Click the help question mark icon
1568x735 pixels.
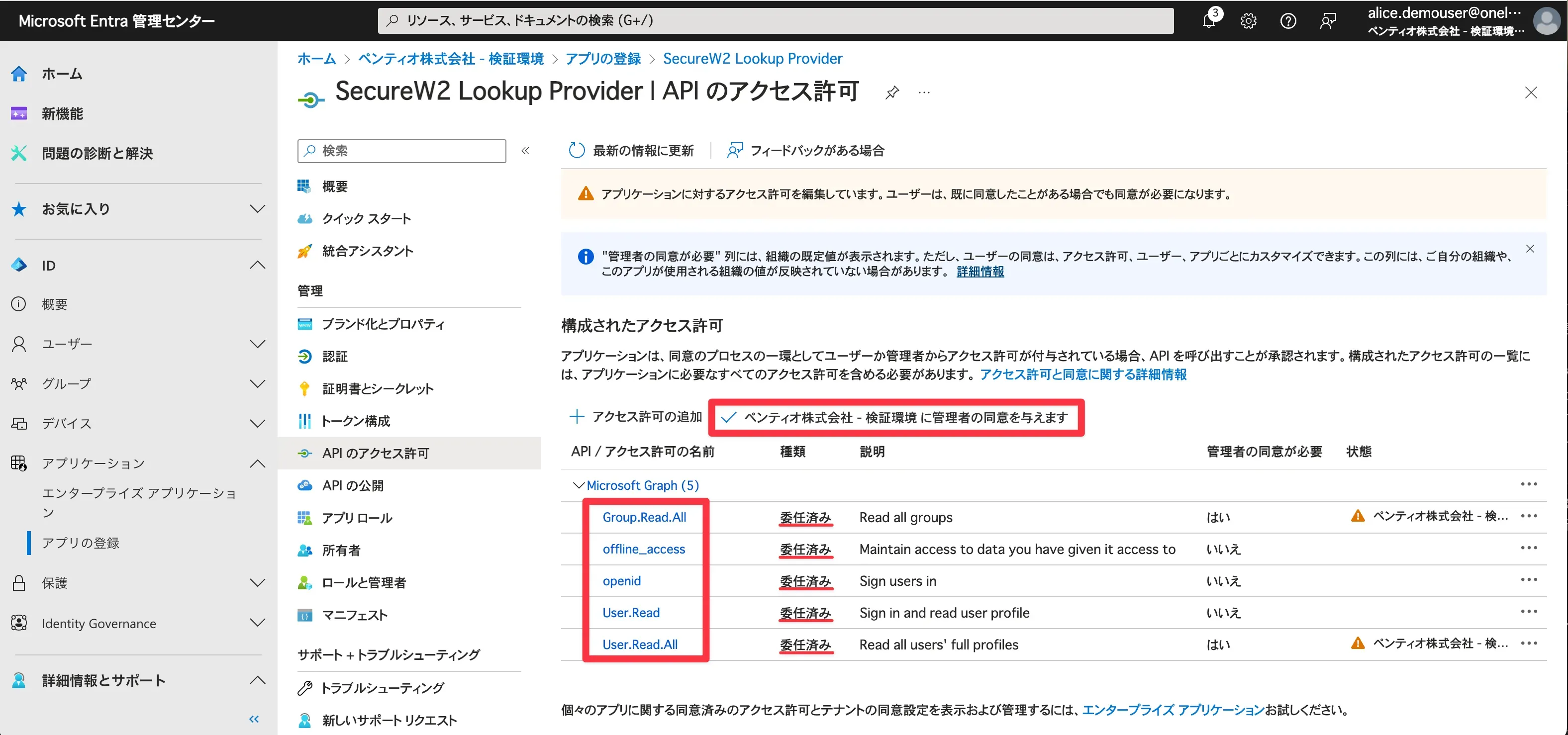(x=1288, y=21)
